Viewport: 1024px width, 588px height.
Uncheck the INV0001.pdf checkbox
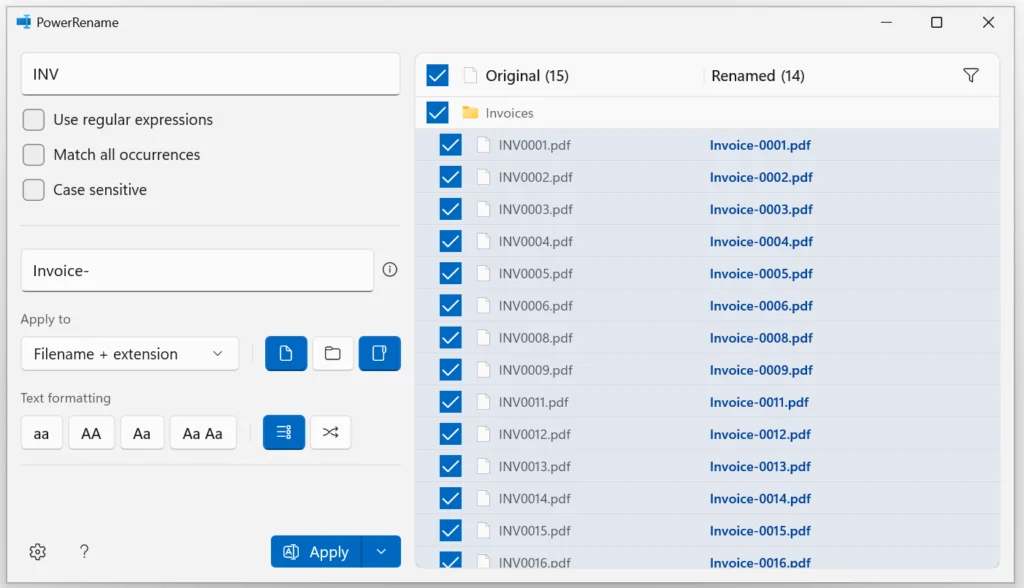coord(451,144)
